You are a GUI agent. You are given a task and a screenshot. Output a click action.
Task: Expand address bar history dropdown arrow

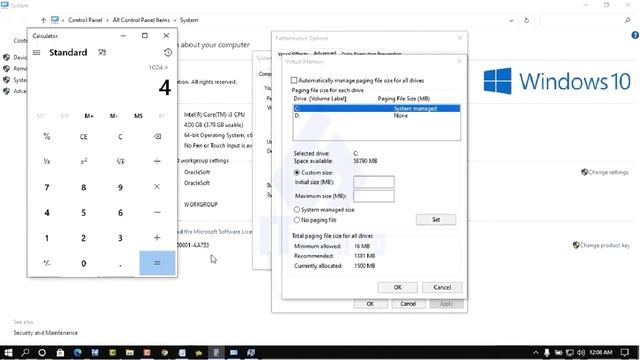511,20
